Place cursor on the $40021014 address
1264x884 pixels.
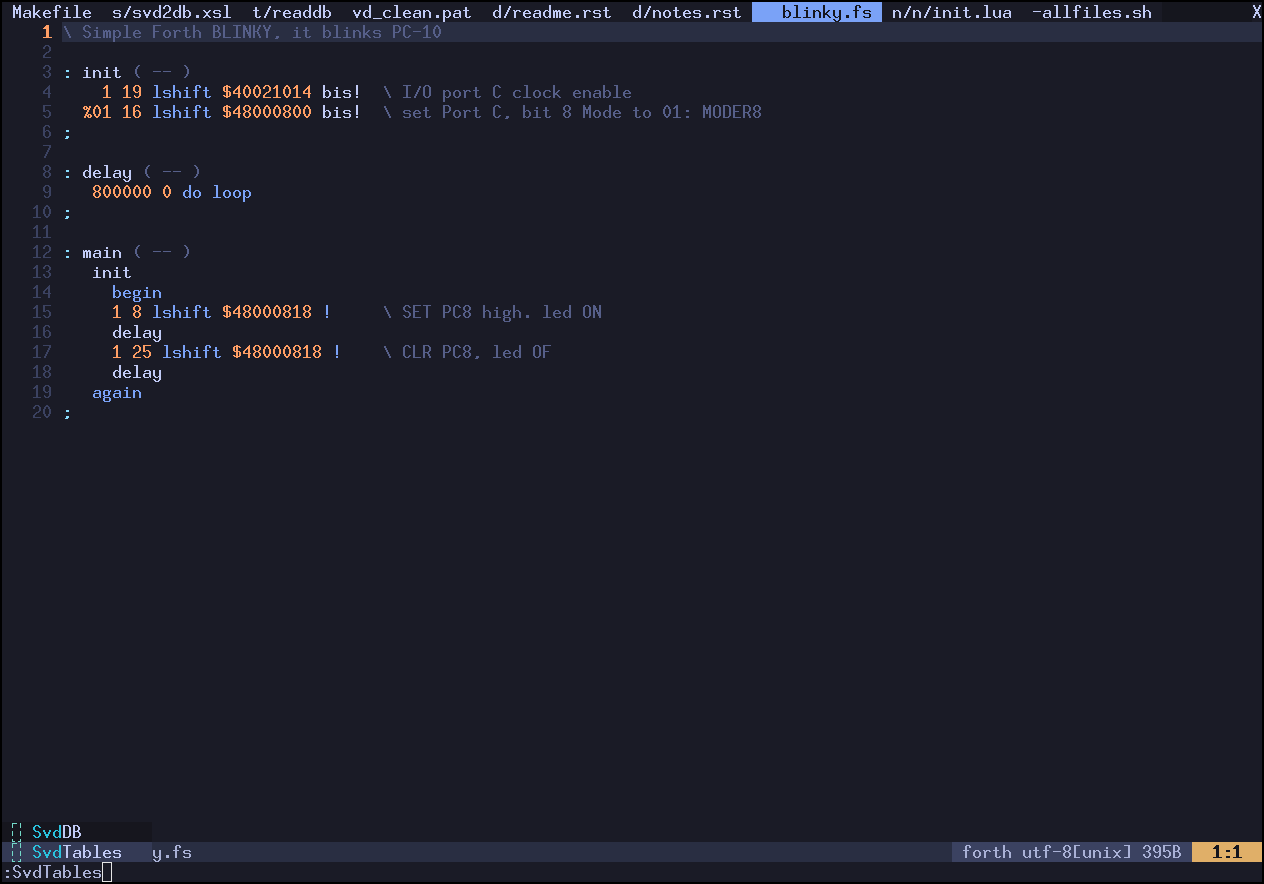[x=266, y=92]
